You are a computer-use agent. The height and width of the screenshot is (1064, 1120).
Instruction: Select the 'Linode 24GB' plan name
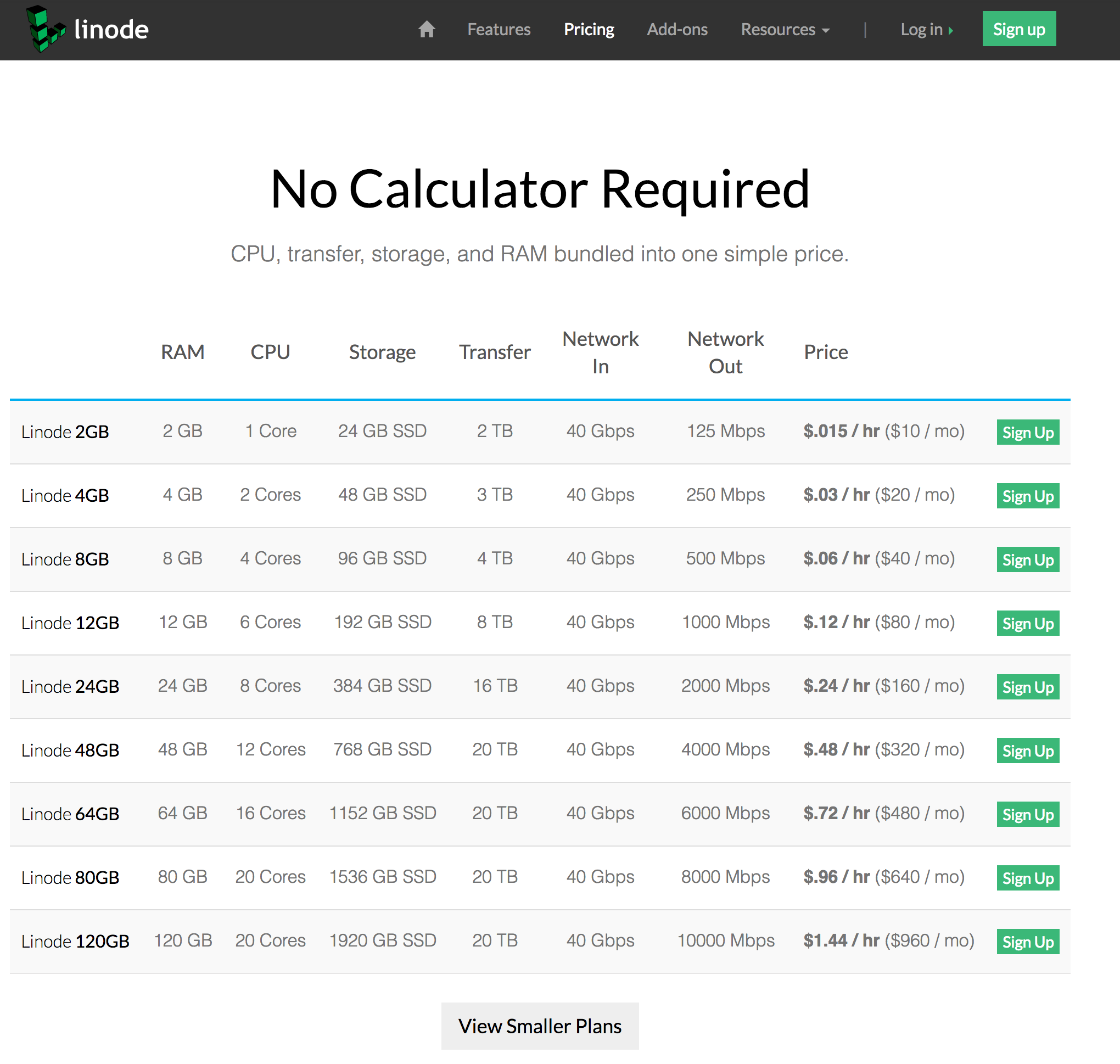pos(70,686)
